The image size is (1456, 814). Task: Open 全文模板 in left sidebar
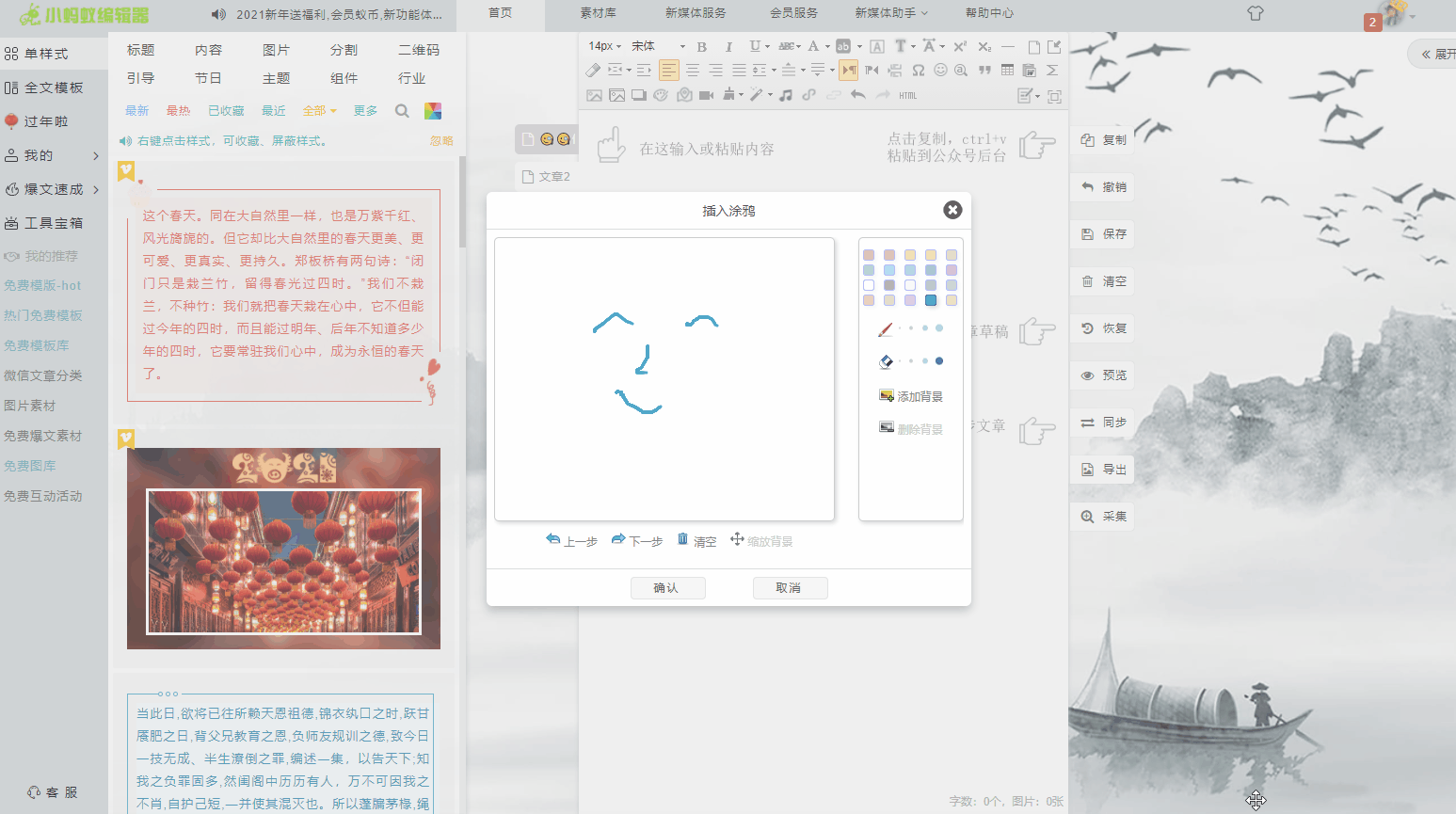(x=53, y=88)
